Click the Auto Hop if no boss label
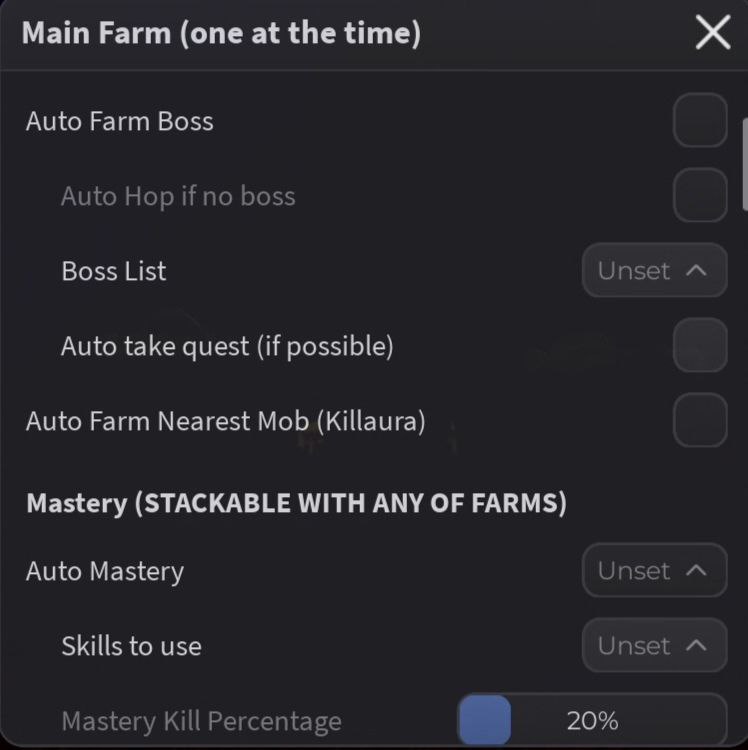The height and width of the screenshot is (750, 748). tap(178, 196)
